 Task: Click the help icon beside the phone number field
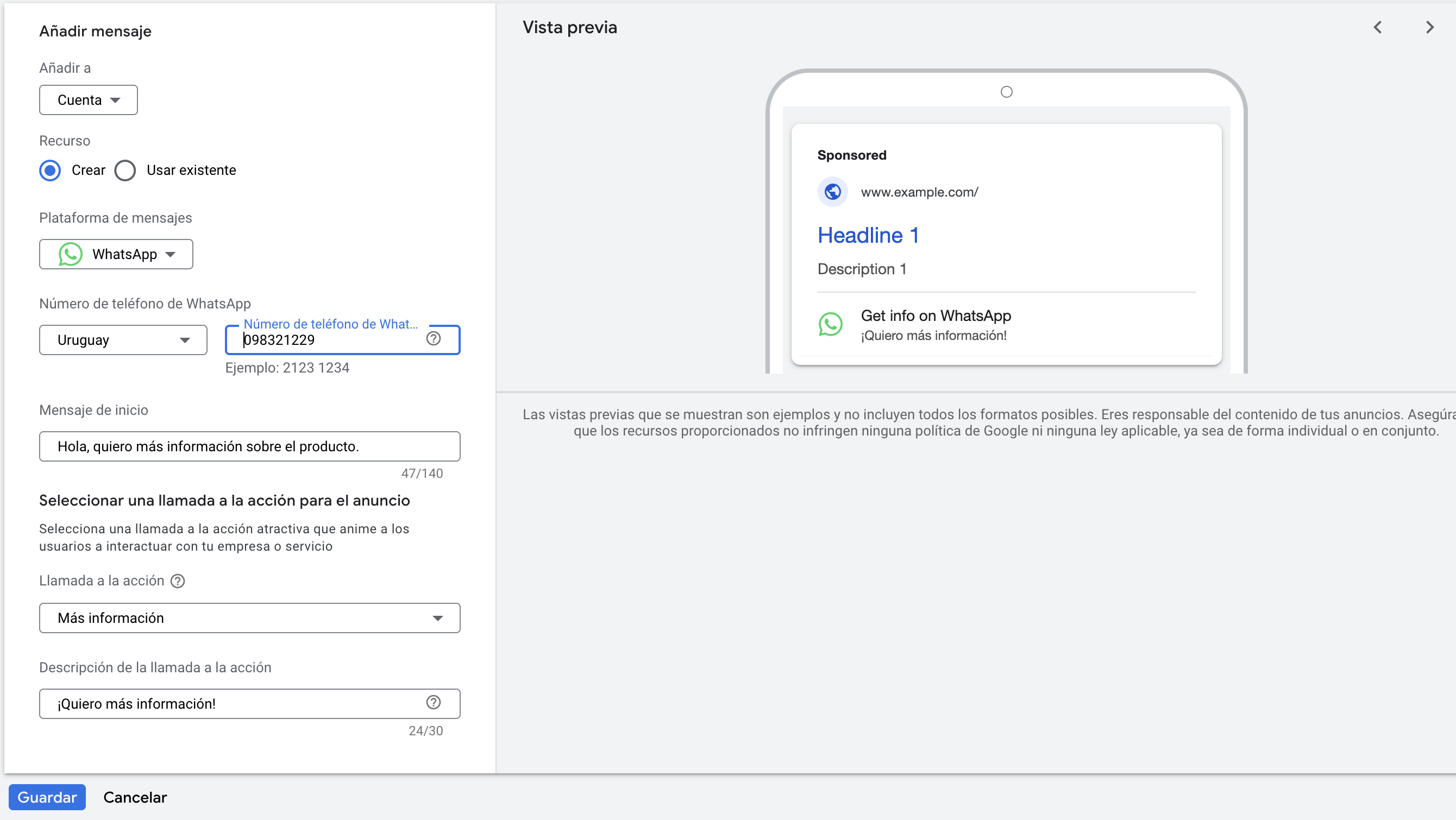pyautogui.click(x=434, y=338)
